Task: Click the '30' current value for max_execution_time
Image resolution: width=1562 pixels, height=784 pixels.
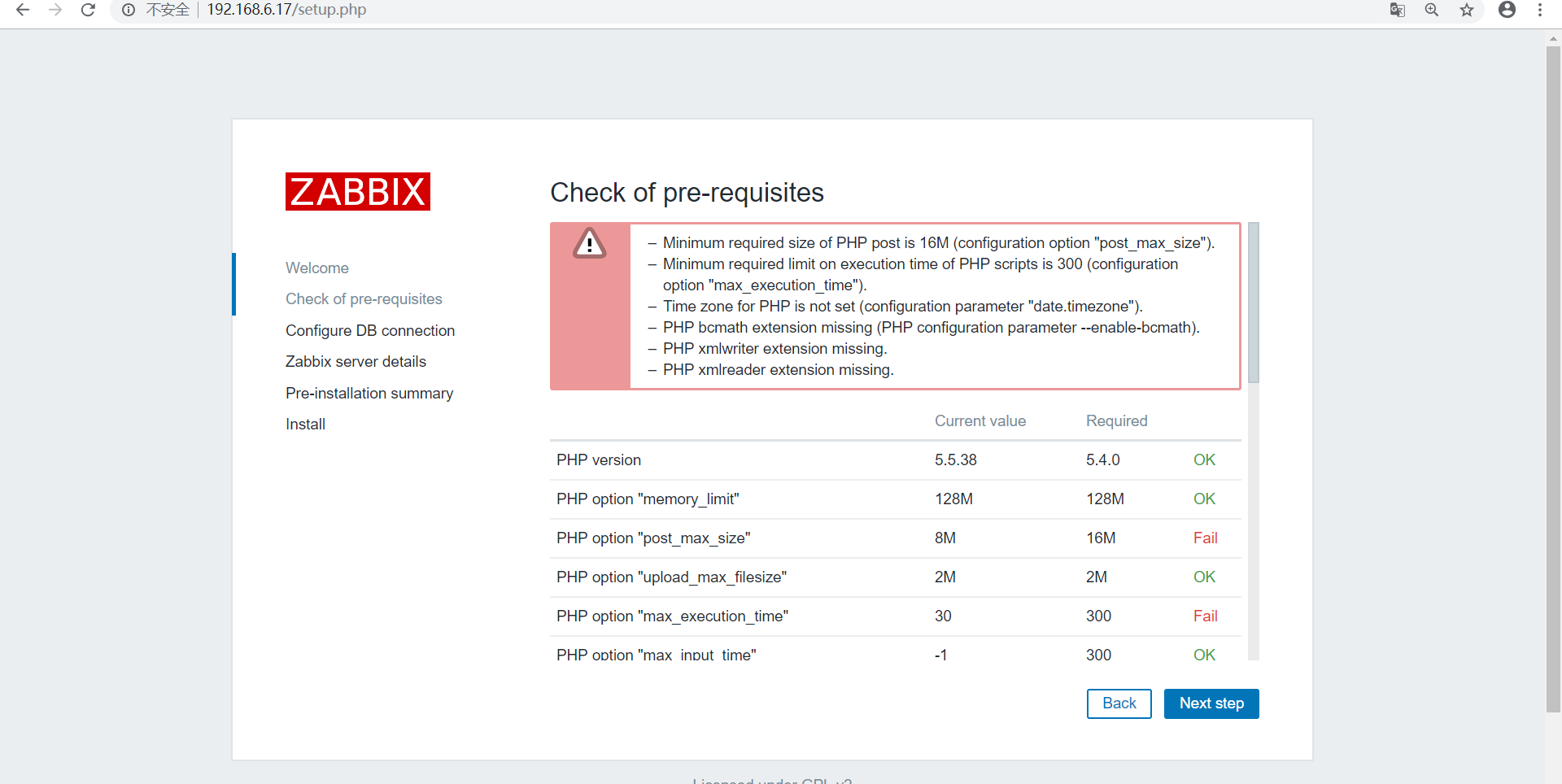Action: click(x=943, y=616)
